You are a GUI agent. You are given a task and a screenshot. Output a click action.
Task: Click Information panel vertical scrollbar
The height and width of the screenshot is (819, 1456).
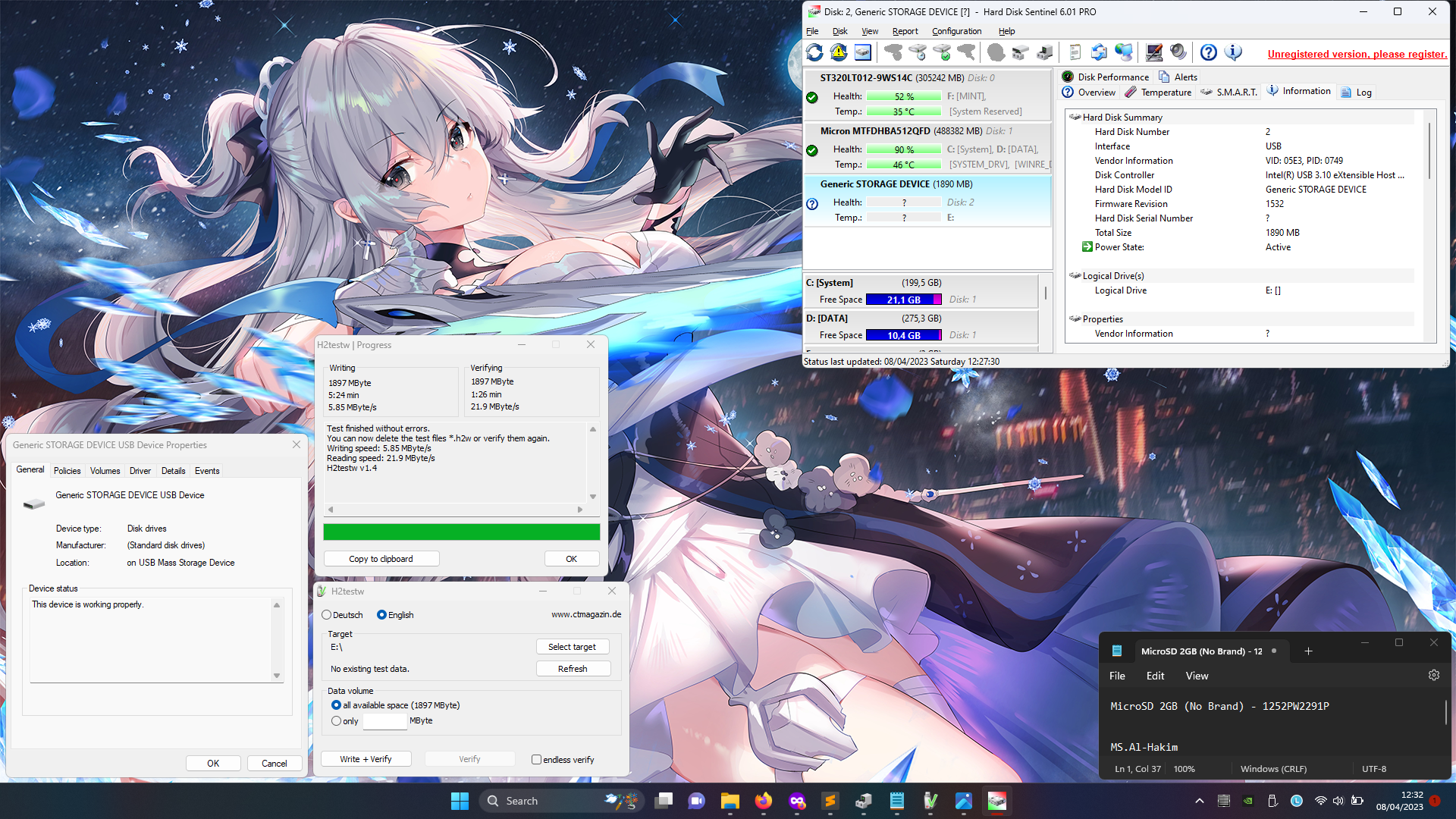pyautogui.click(x=1429, y=150)
